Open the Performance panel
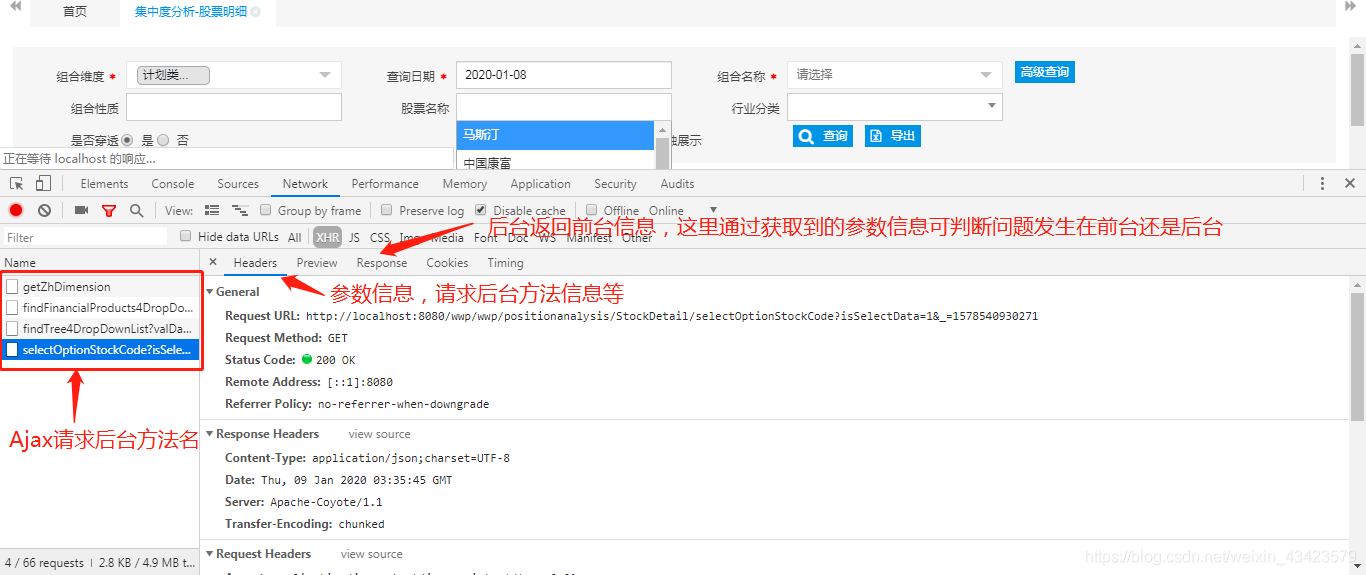This screenshot has width=1366, height=575. 385,184
